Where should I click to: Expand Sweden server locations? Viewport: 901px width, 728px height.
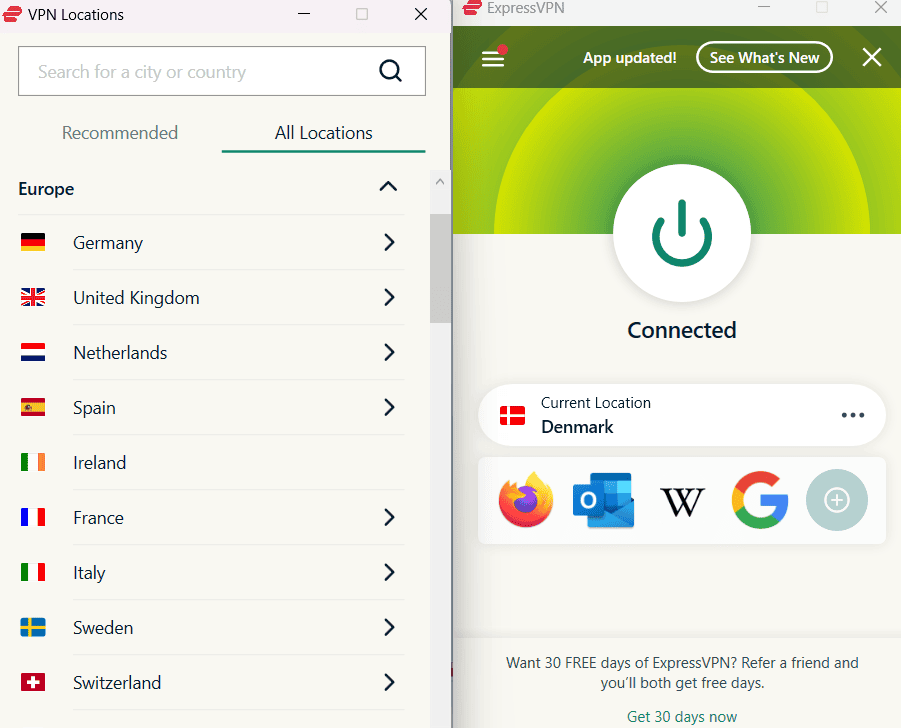click(x=389, y=627)
